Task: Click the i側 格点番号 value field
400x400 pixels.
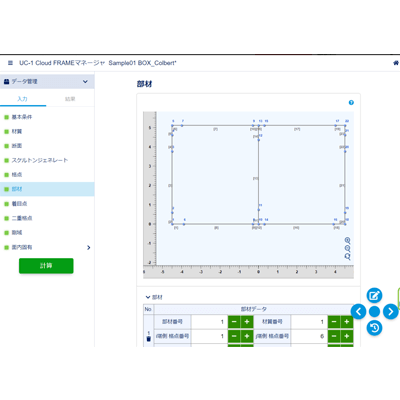Action: click(209, 336)
